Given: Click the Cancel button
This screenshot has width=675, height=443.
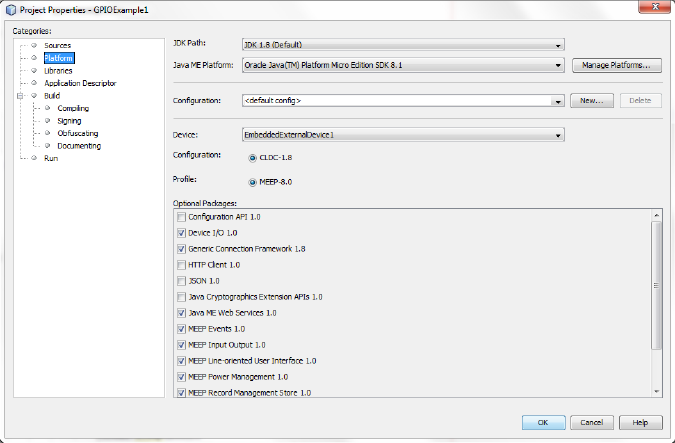Looking at the screenshot, I should coord(591,422).
